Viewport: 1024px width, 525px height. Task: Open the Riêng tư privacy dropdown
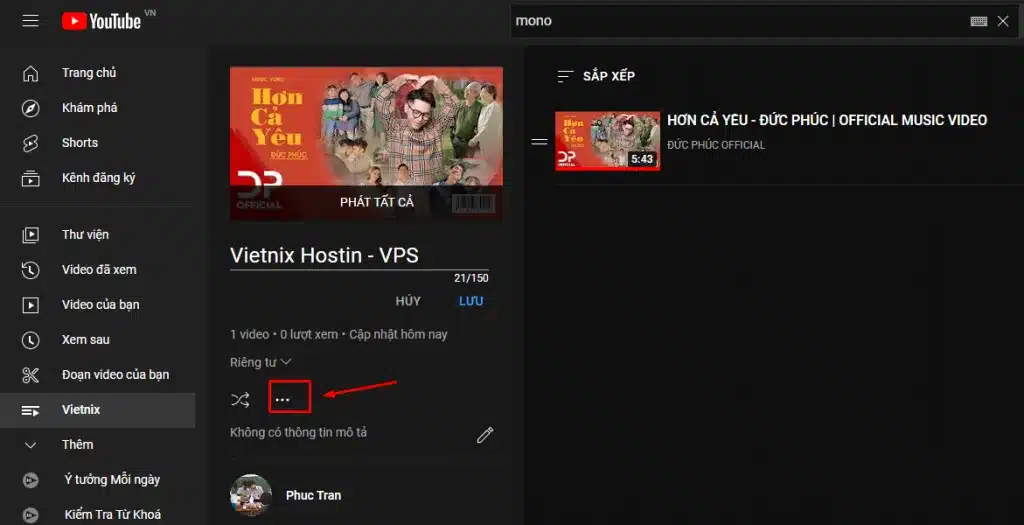tap(261, 362)
